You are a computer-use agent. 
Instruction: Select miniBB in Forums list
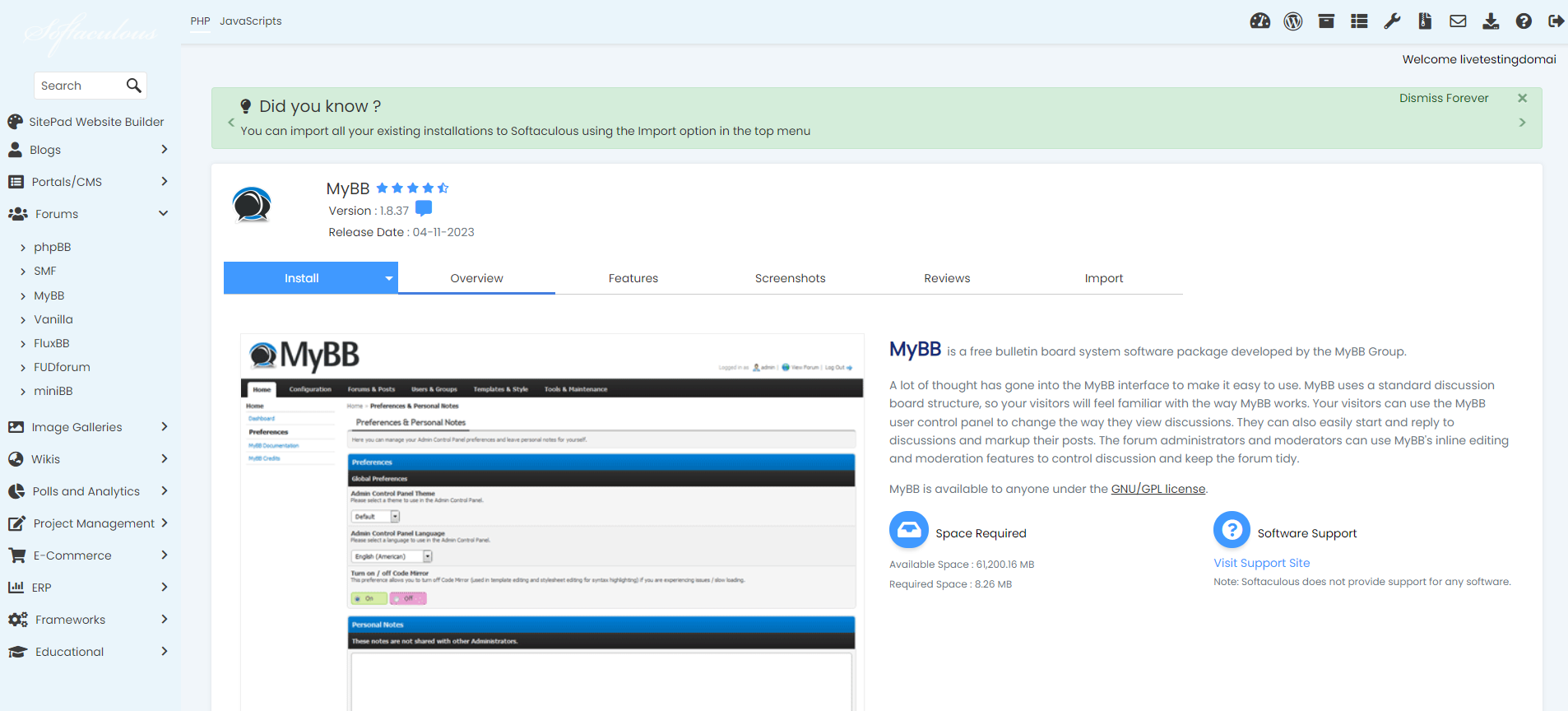pos(53,391)
